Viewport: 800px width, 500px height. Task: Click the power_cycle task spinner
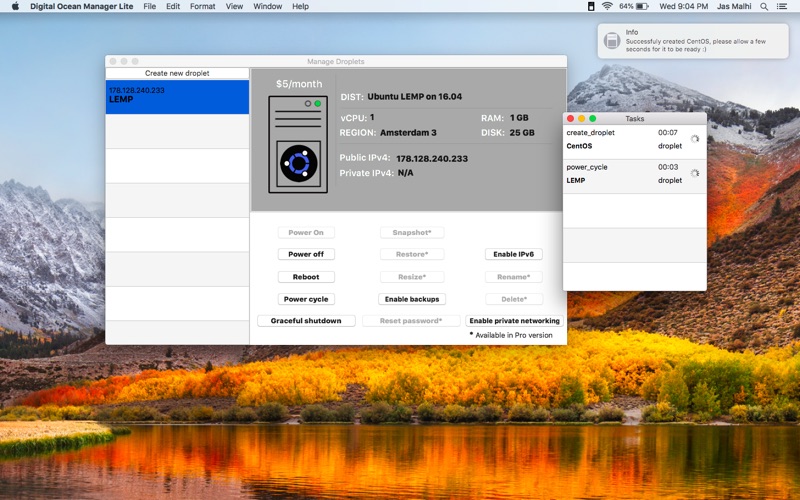pos(694,173)
